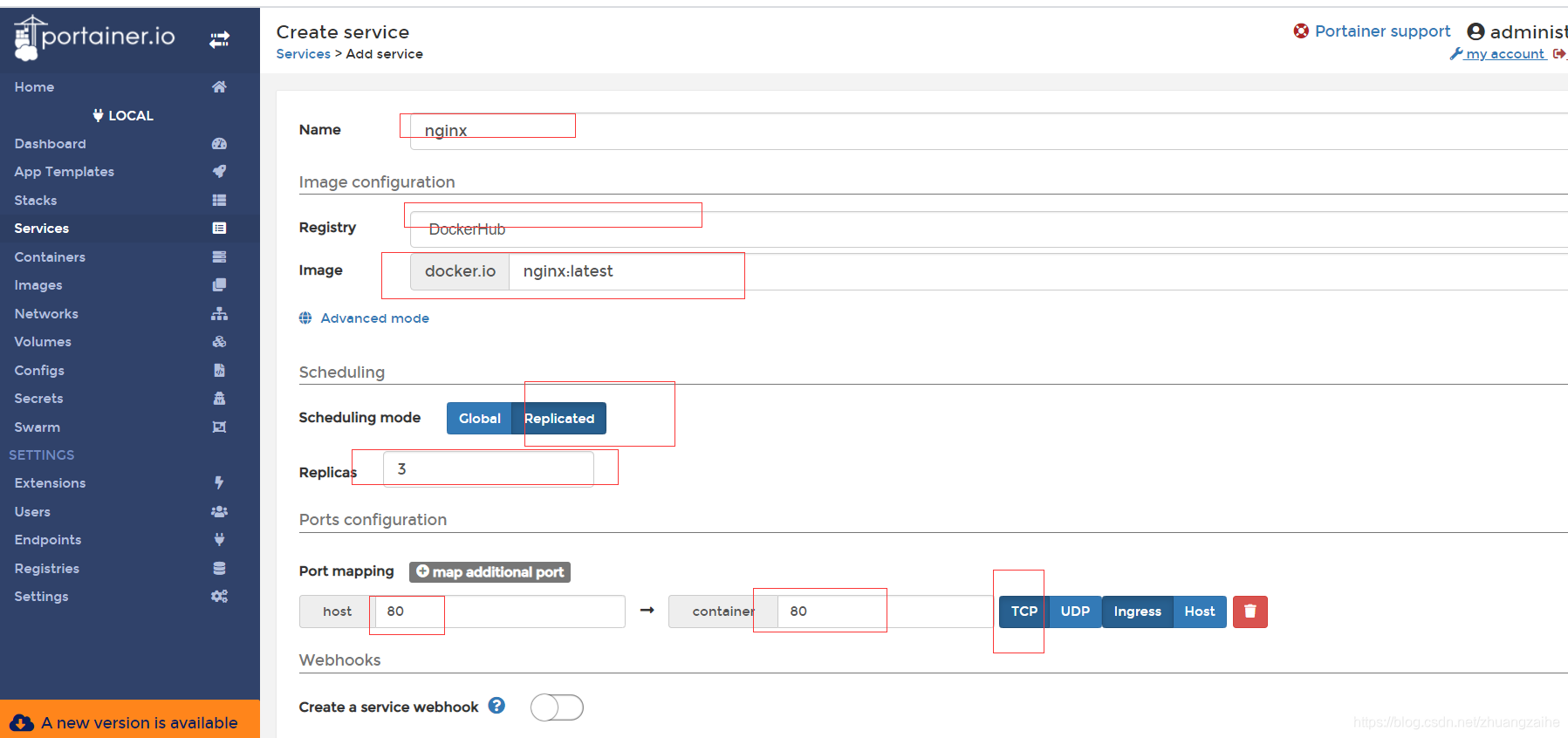The height and width of the screenshot is (738, 1568).
Task: Click the Endpoints plug icon
Action: click(219, 539)
